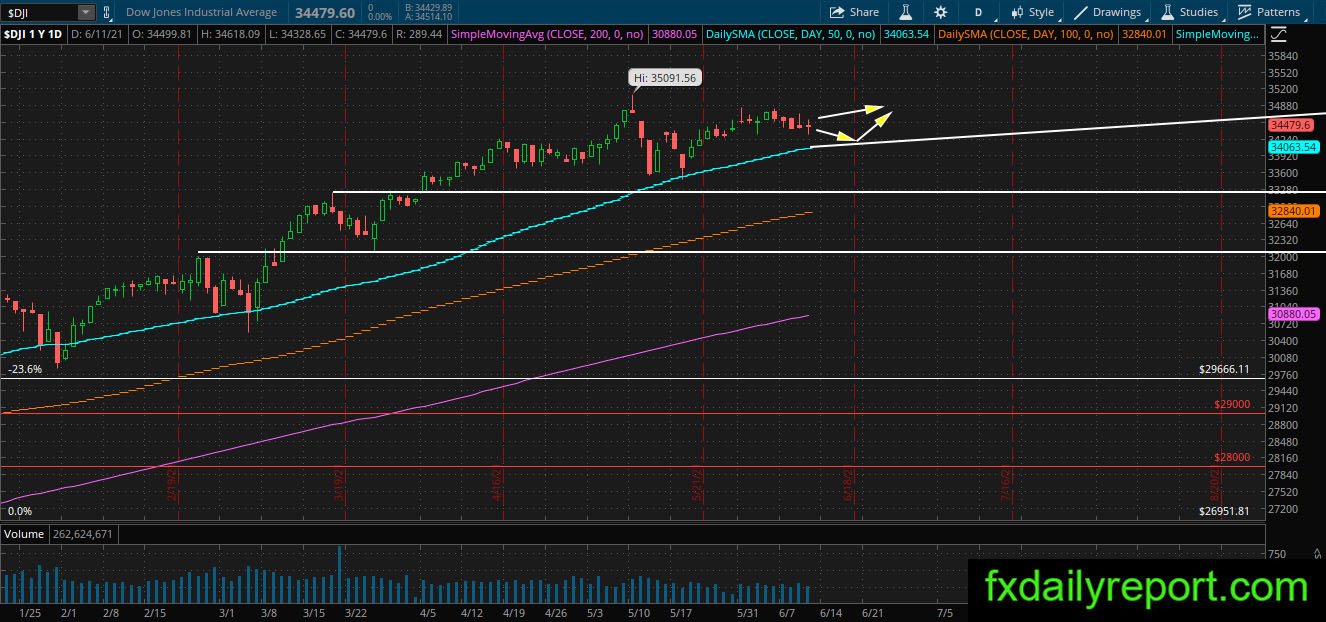Click the 6/14 date on time axis
The height and width of the screenshot is (622, 1326).
[830, 612]
